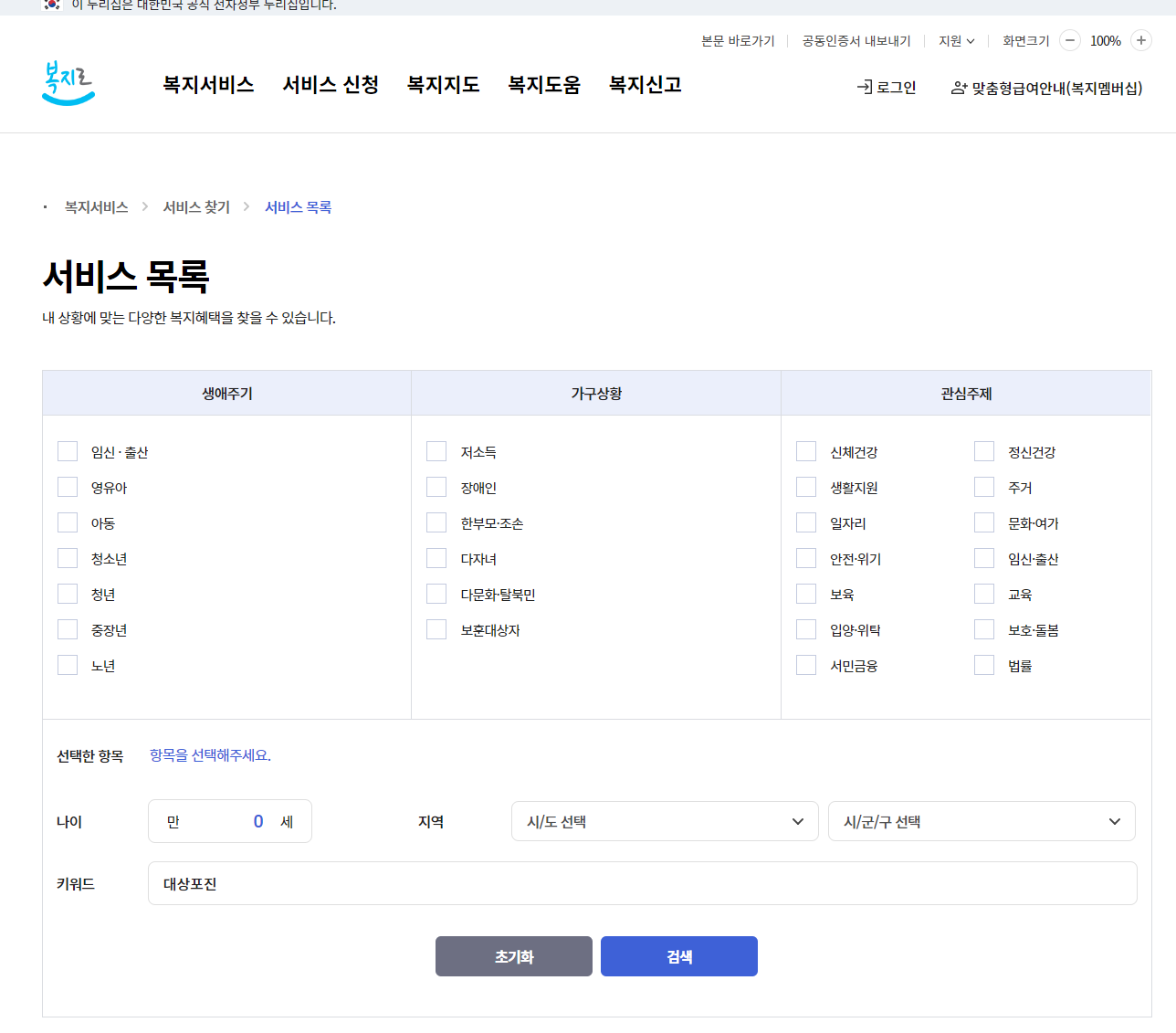This screenshot has width=1176, height=1033.
Task: Enable the 다문화·탈북민 checkbox
Action: pos(436,593)
